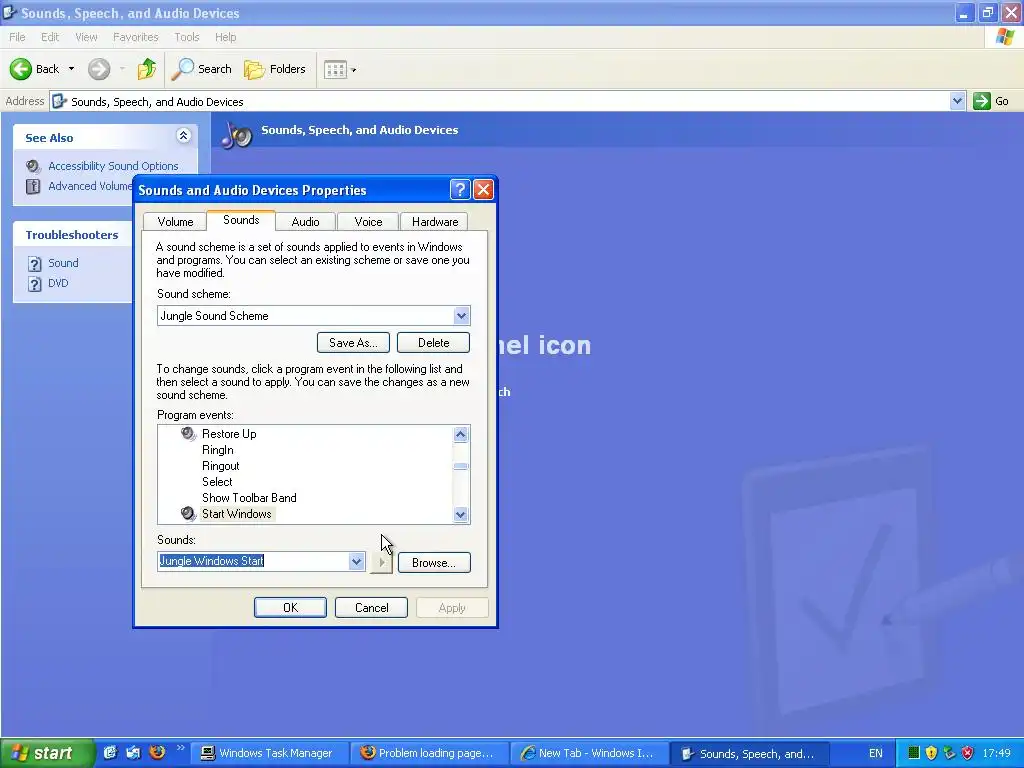Select RingIn program event
Image resolution: width=1024 pixels, height=768 pixels.
(x=217, y=450)
